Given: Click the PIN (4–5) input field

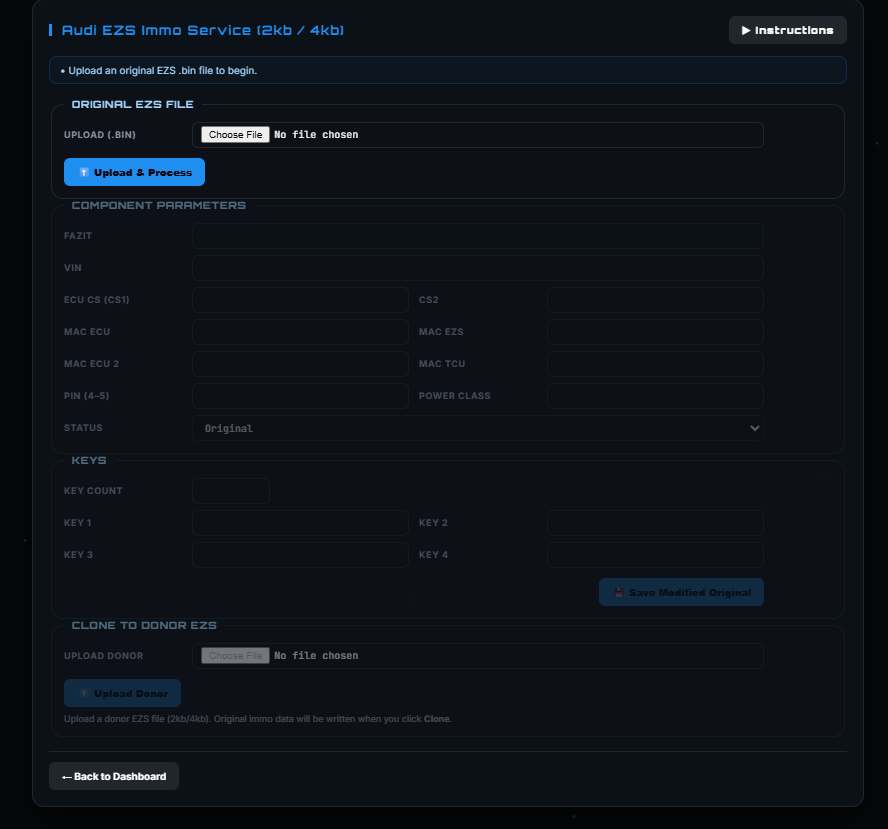Looking at the screenshot, I should pyautogui.click(x=300, y=396).
